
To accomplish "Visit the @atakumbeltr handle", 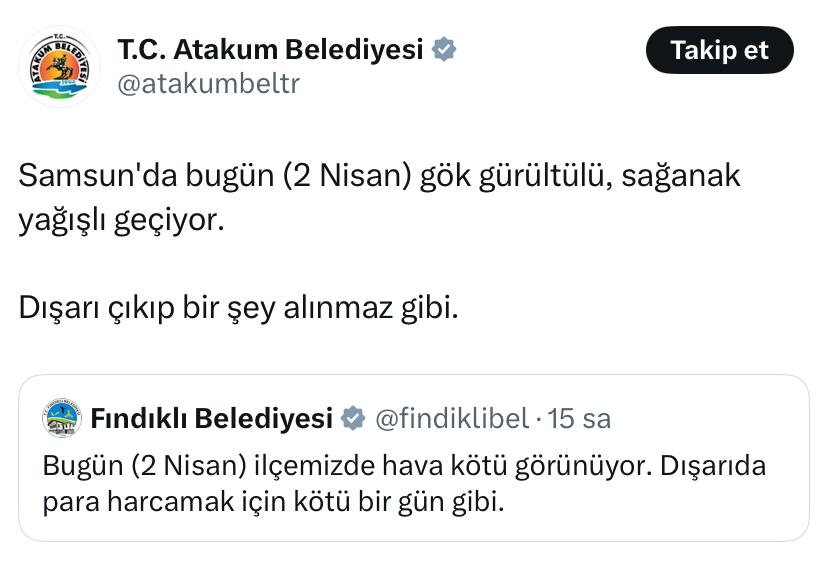I will [x=209, y=83].
